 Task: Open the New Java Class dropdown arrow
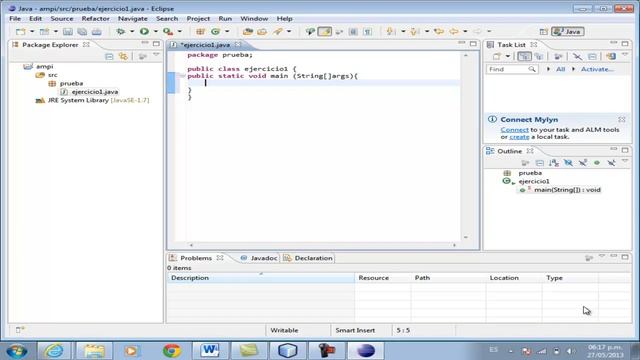point(227,31)
